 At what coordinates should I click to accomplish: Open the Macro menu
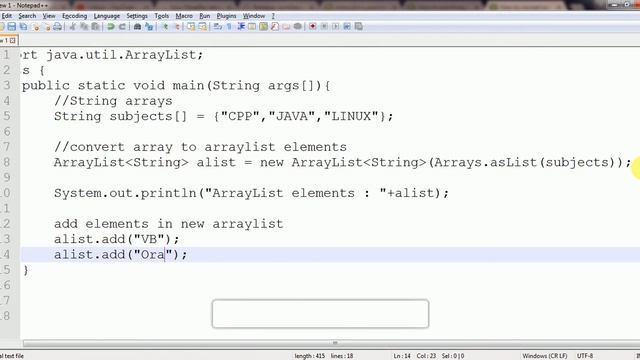click(184, 16)
